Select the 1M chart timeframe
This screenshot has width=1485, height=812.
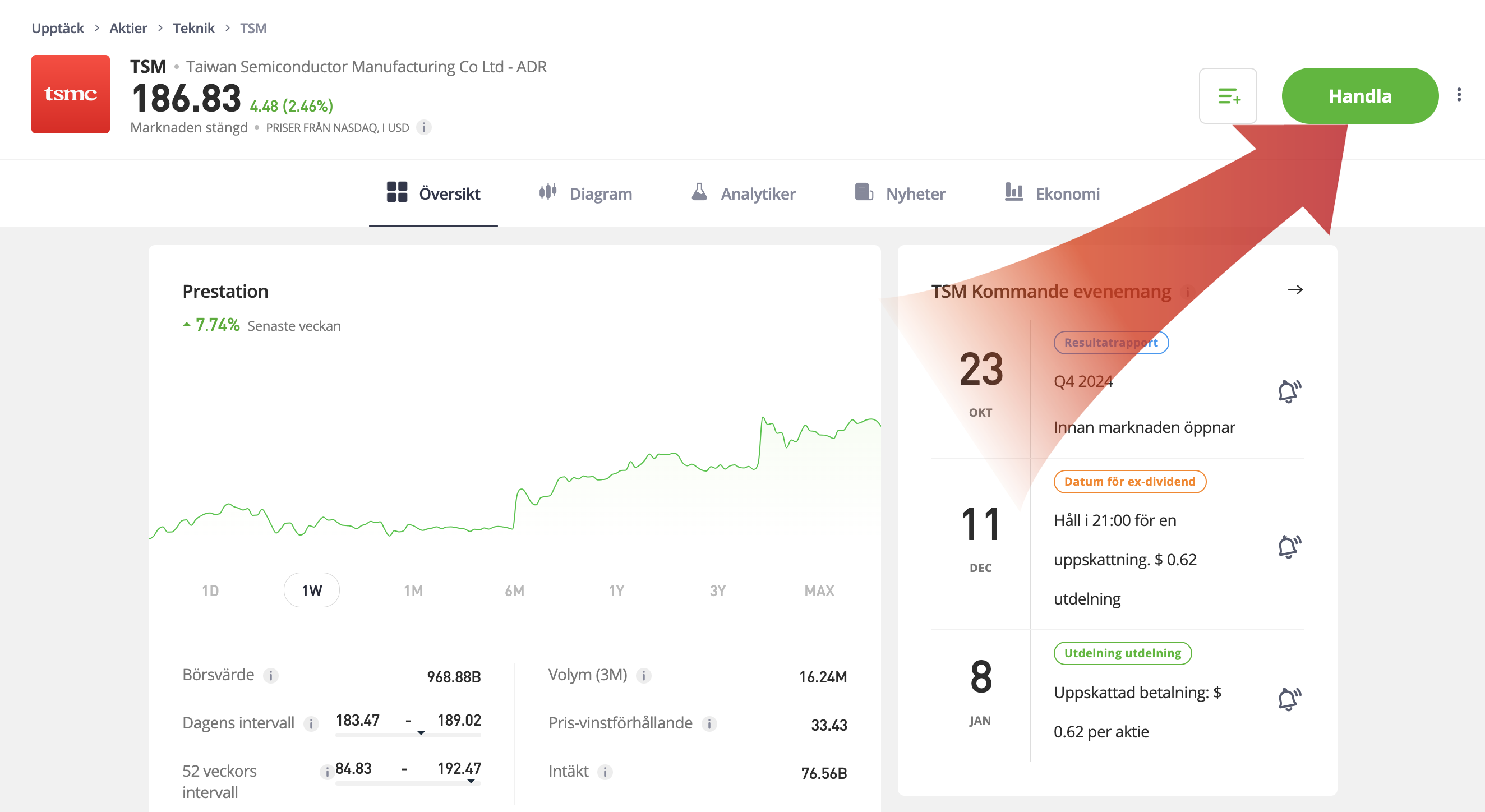click(x=413, y=590)
